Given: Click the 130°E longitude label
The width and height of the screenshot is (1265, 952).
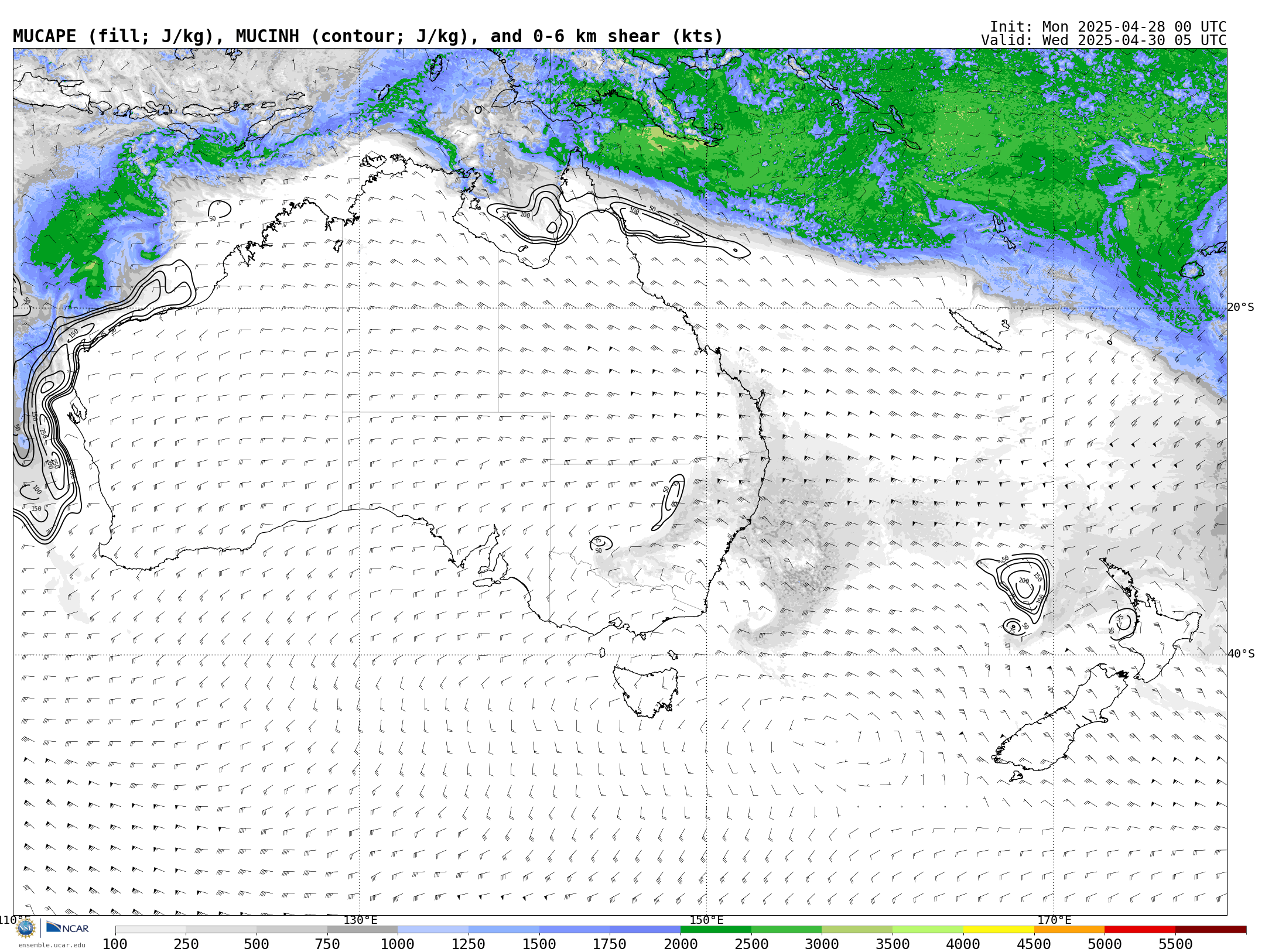Looking at the screenshot, I should [360, 920].
